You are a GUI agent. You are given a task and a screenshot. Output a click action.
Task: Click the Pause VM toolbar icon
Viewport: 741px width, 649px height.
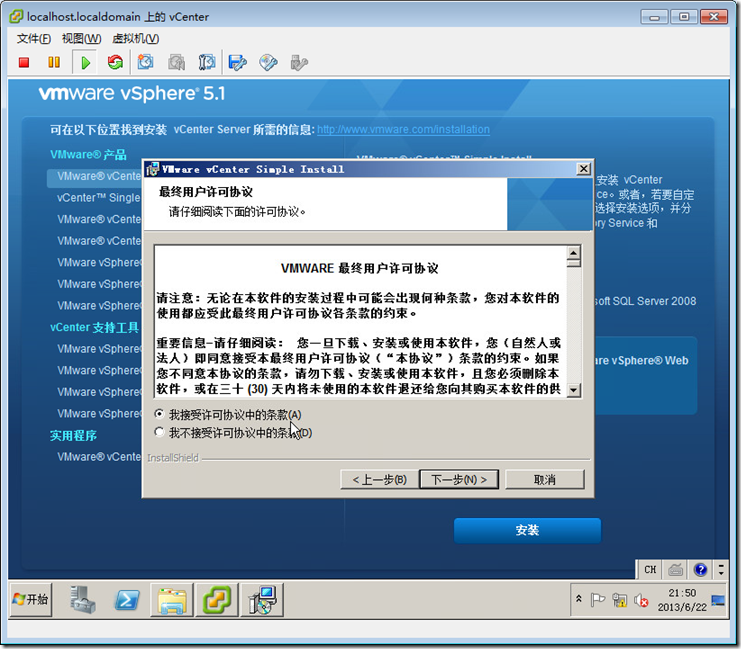54,62
